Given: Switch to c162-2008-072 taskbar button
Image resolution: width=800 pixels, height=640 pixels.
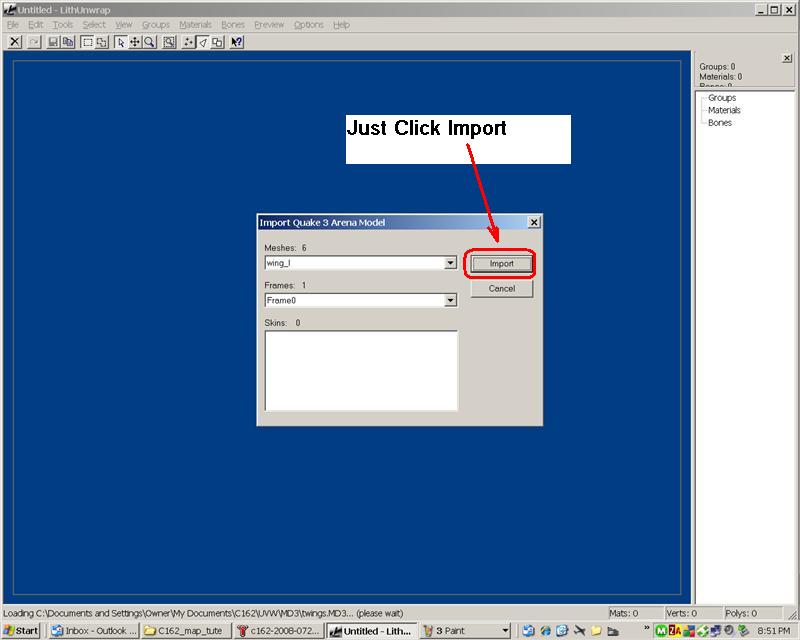Looking at the screenshot, I should pos(279,631).
